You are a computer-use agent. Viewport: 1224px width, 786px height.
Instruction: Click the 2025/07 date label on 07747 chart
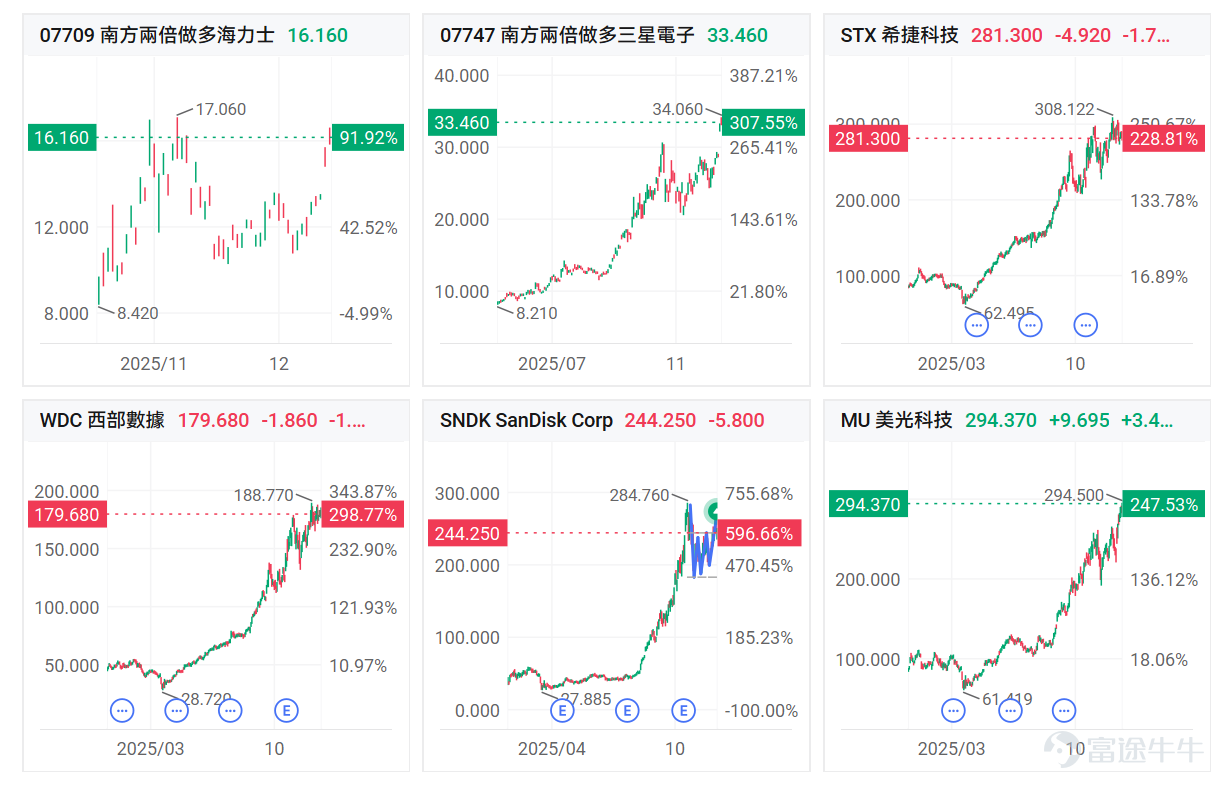coord(551,363)
